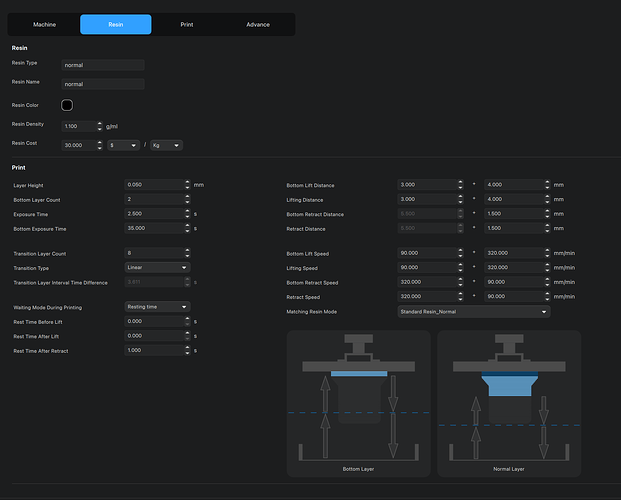
Task: Adjust Bottom Retract Speed 320.000 stepper
Action: click(460, 282)
